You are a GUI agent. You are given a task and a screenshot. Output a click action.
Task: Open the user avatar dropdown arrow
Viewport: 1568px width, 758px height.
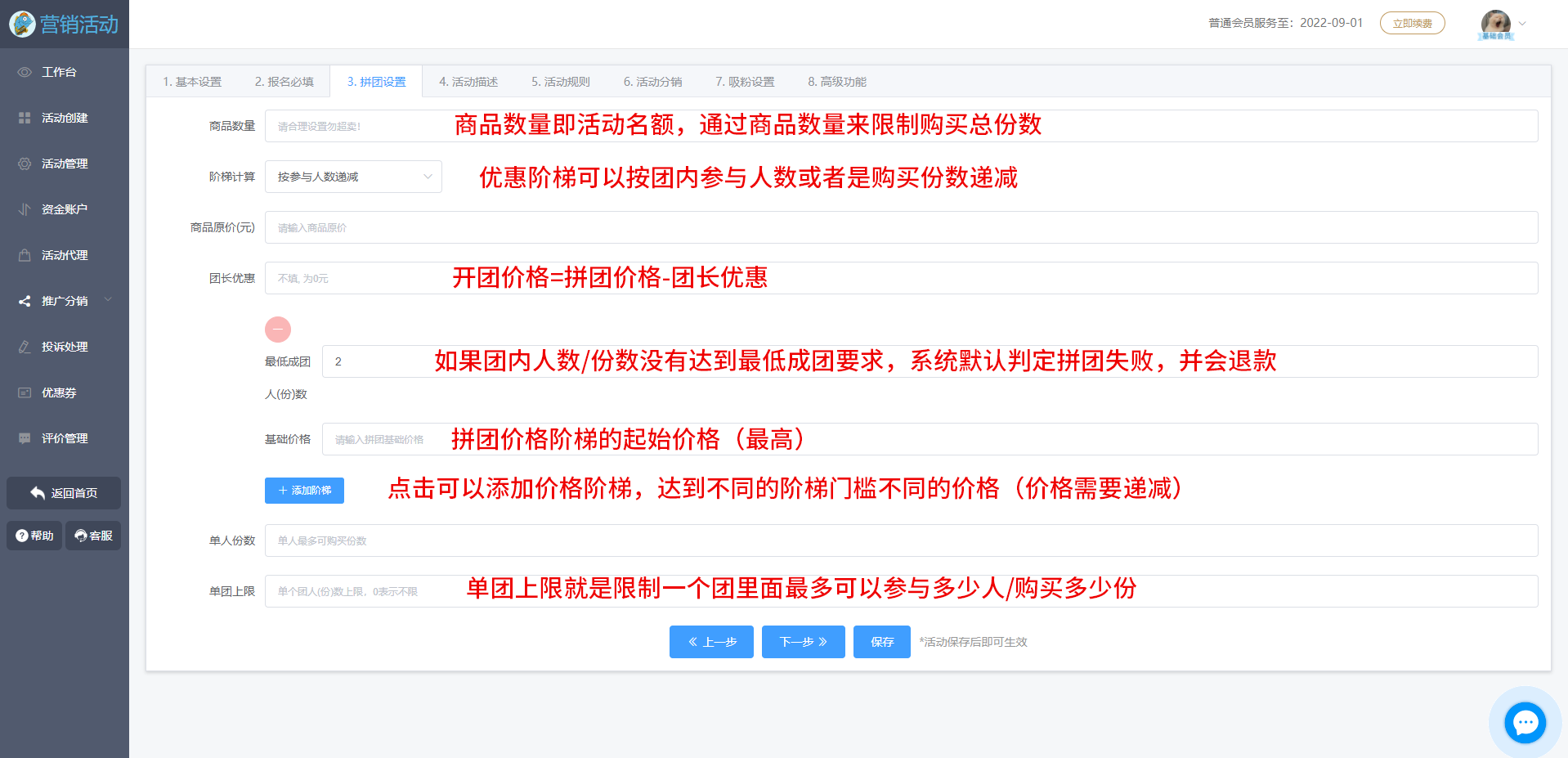pos(1522,24)
